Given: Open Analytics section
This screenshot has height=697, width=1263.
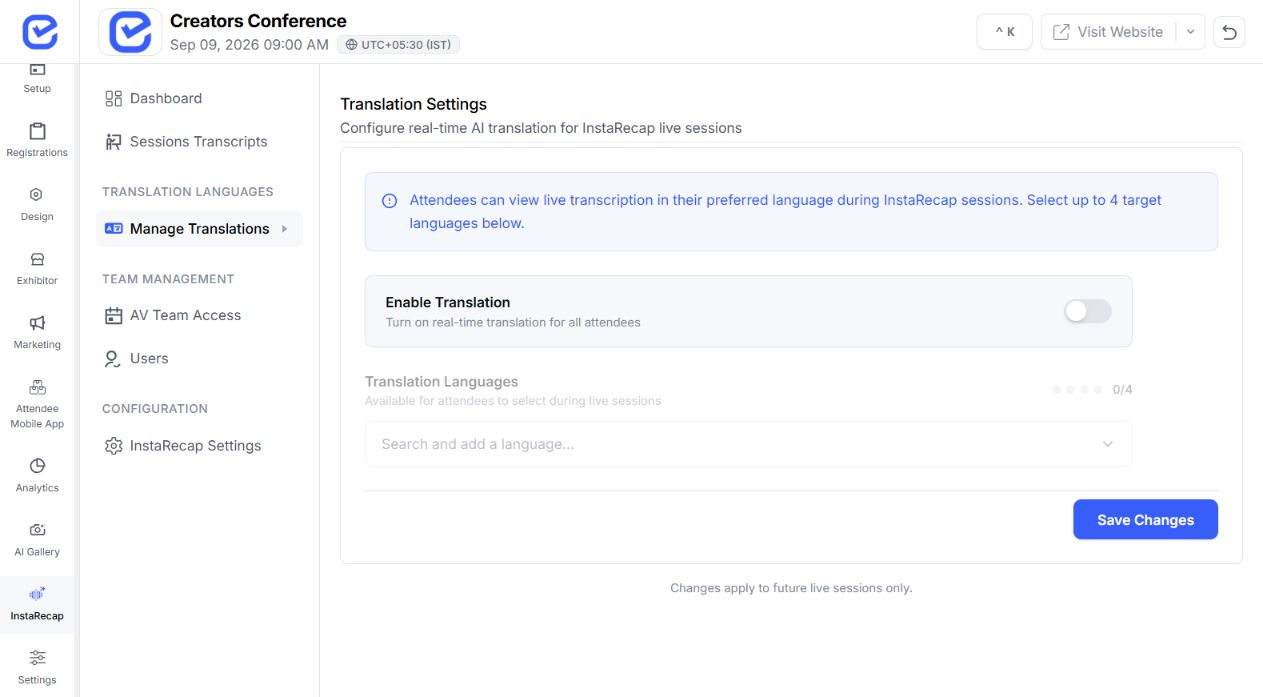Looking at the screenshot, I should tap(37, 476).
